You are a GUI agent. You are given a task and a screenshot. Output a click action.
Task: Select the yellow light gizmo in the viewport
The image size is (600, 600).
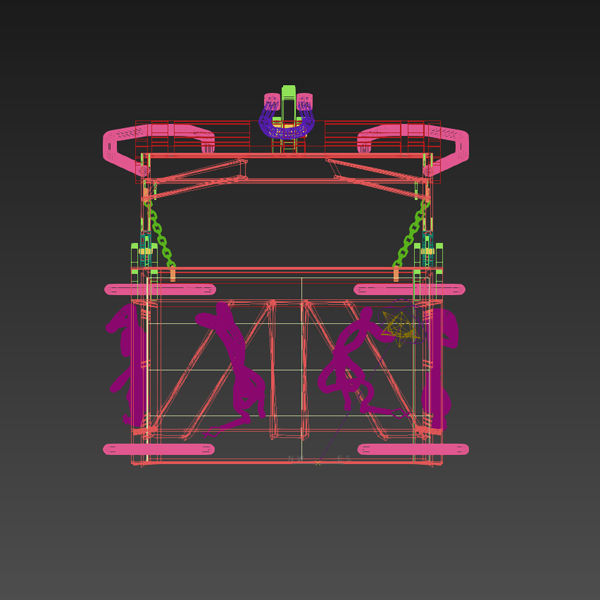[x=400, y=329]
